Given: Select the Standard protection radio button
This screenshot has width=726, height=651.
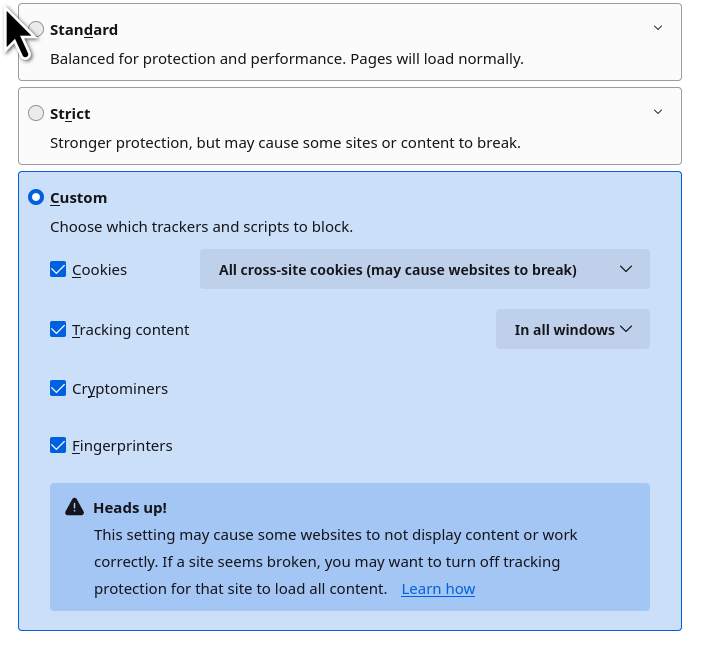Looking at the screenshot, I should tap(37, 30).
